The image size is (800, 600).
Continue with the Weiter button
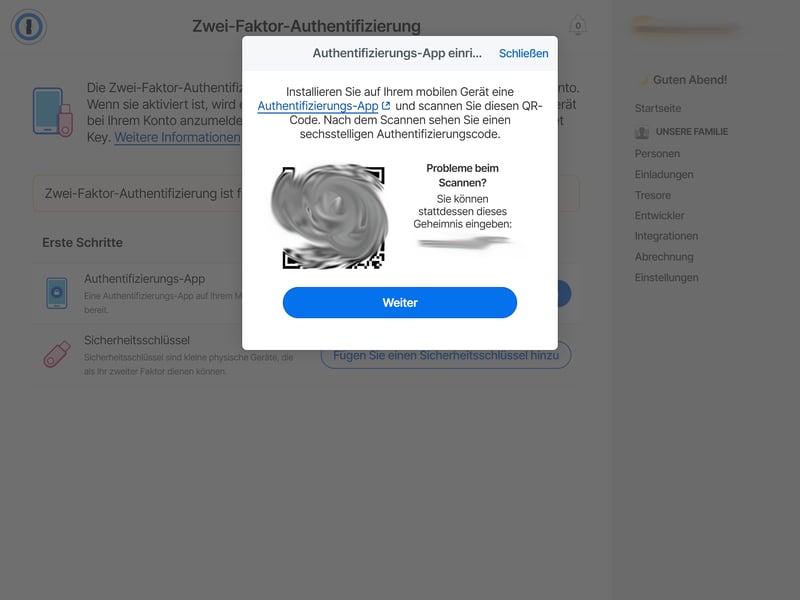point(399,303)
